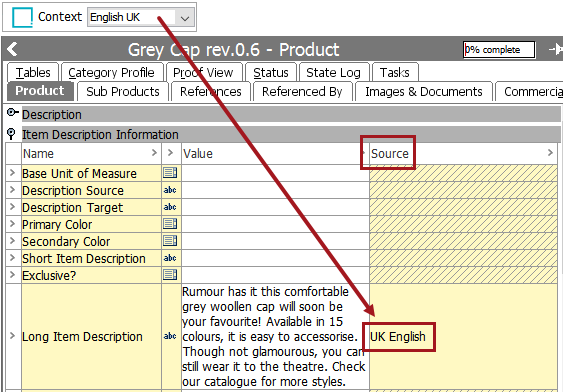Click the Primary Color list-of-values icon
This screenshot has width=563, height=392.
tap(170, 224)
